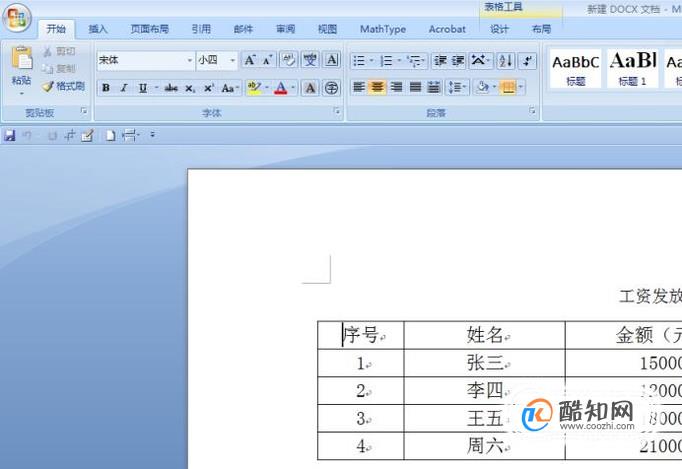Viewport: 682px width, 469px height.
Task: Click the undo icon in quick access toolbar
Action: pyautogui.click(x=27, y=136)
